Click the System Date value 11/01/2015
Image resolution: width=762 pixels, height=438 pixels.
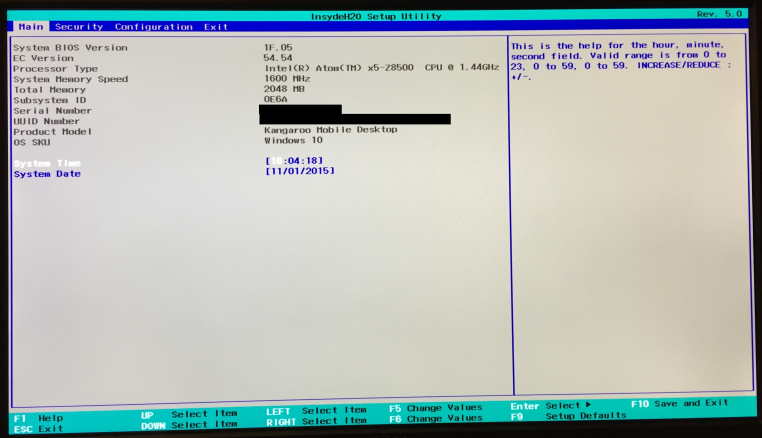[x=299, y=171]
